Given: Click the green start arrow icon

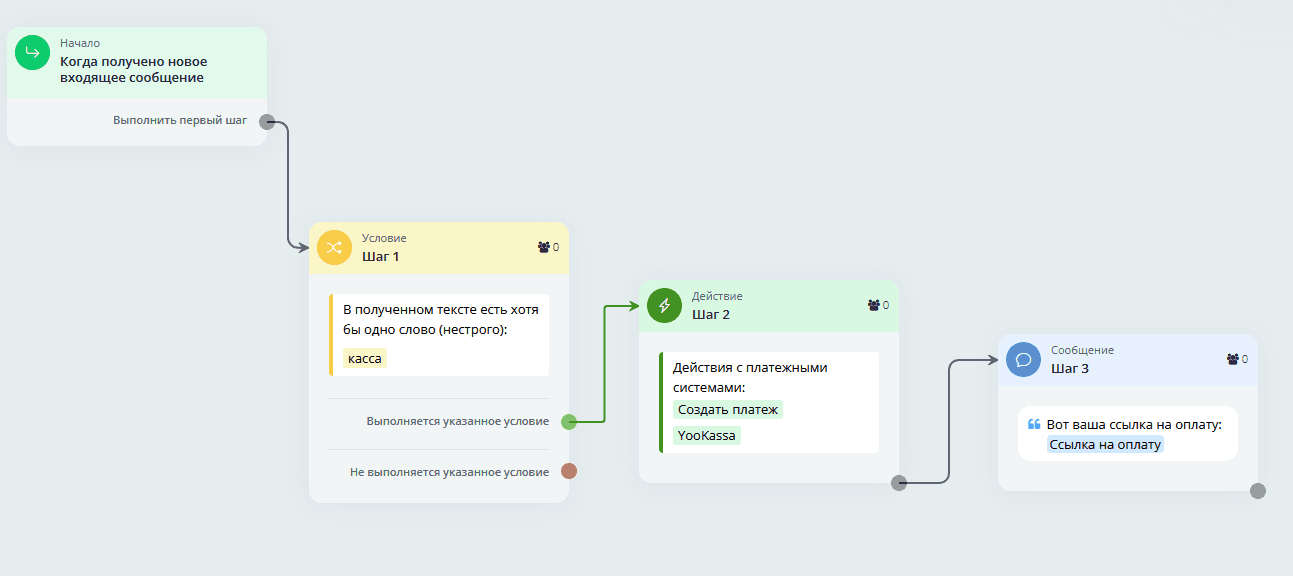Looking at the screenshot, I should pos(32,53).
